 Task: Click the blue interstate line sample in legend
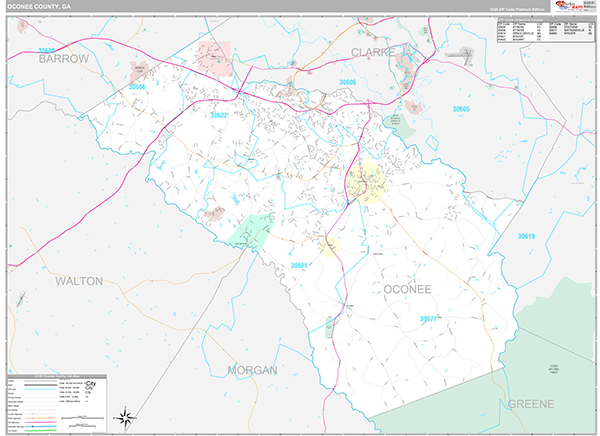point(41,426)
